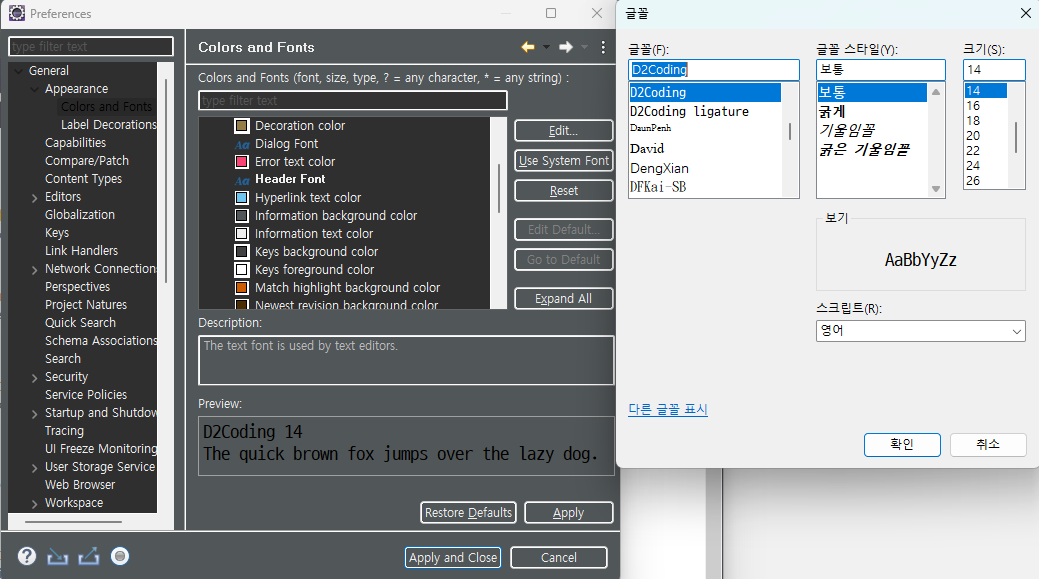Image resolution: width=1039 pixels, height=579 pixels.
Task: Click the font size input field
Action: click(x=994, y=70)
